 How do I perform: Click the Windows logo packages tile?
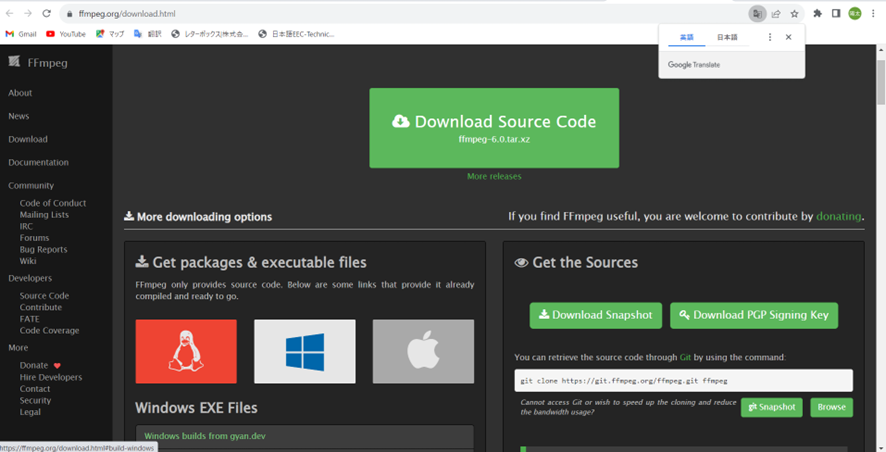point(305,351)
